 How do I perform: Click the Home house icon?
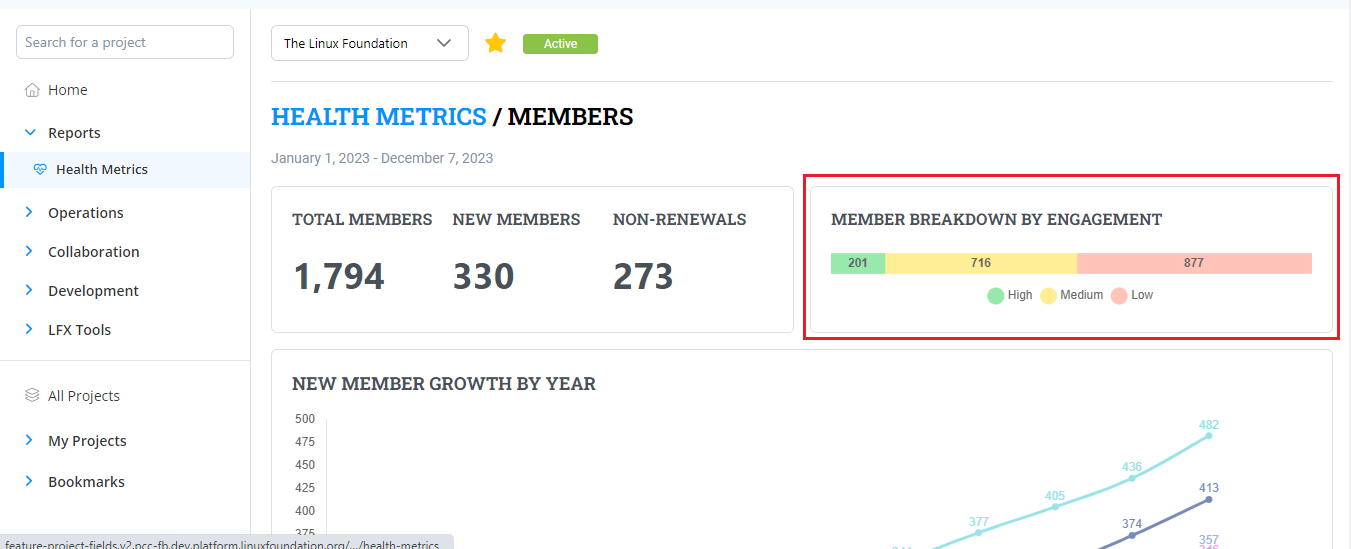click(x=32, y=90)
